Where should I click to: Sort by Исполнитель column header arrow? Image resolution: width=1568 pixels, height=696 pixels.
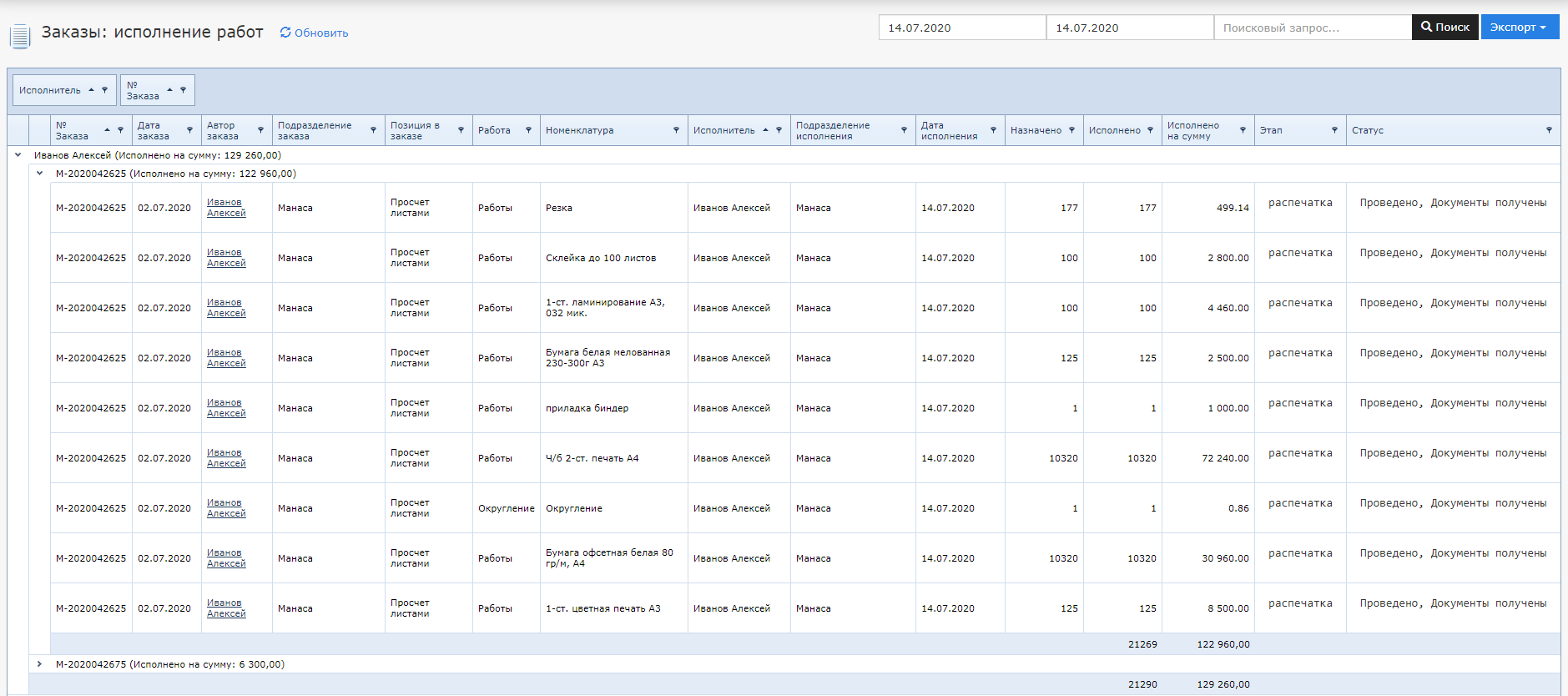click(766, 130)
